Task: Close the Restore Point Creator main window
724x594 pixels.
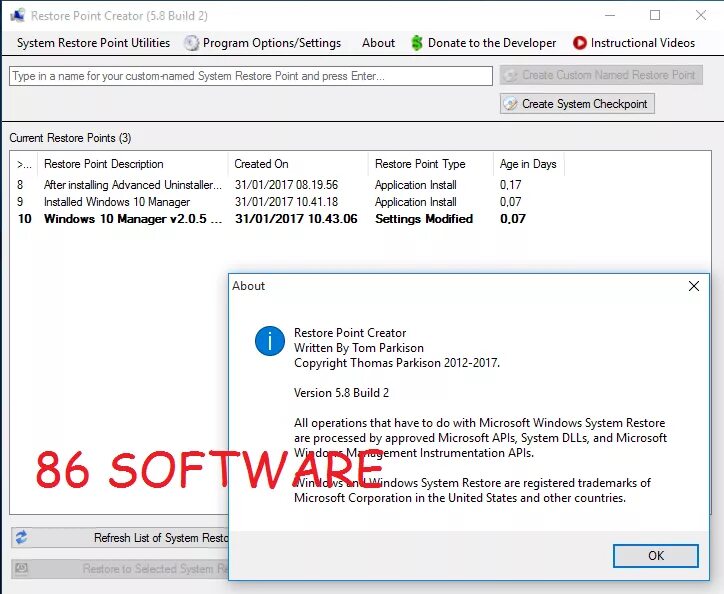Action: point(700,15)
